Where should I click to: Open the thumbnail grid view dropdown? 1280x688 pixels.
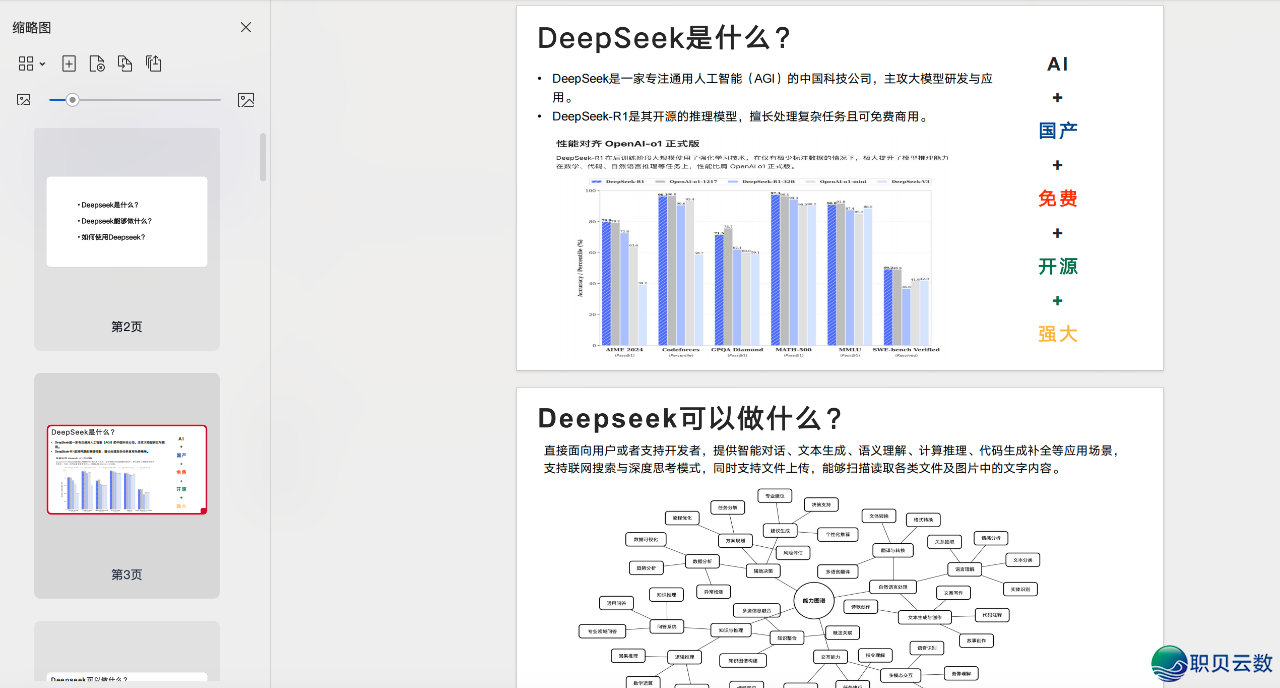click(32, 64)
